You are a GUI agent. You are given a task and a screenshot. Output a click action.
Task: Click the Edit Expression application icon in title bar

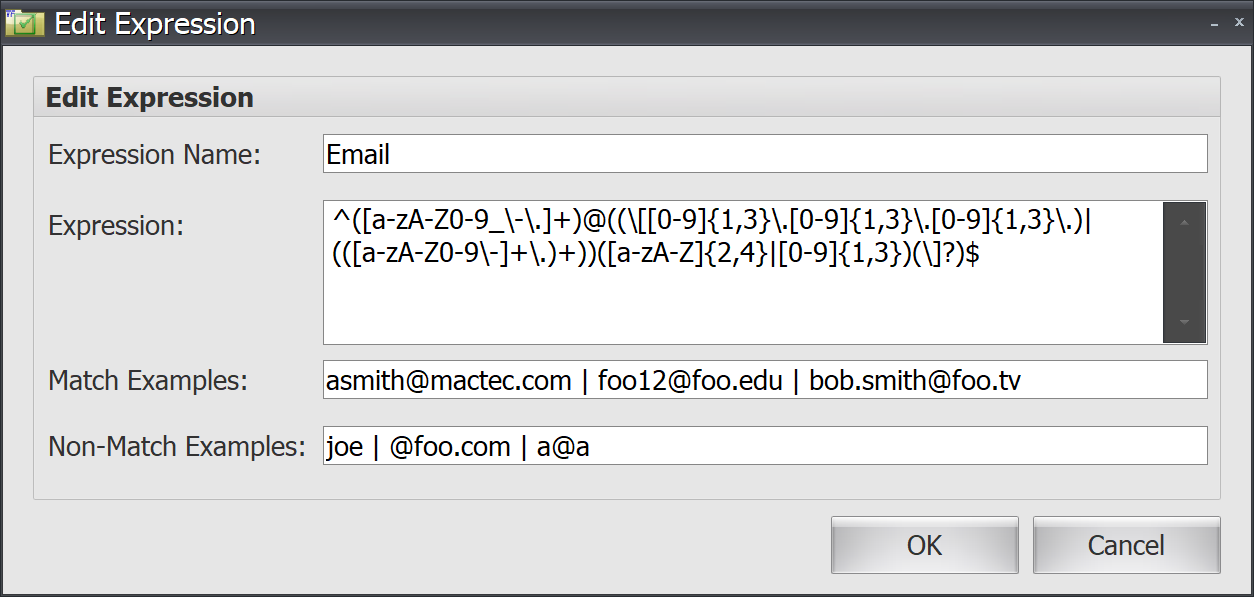pos(23,22)
